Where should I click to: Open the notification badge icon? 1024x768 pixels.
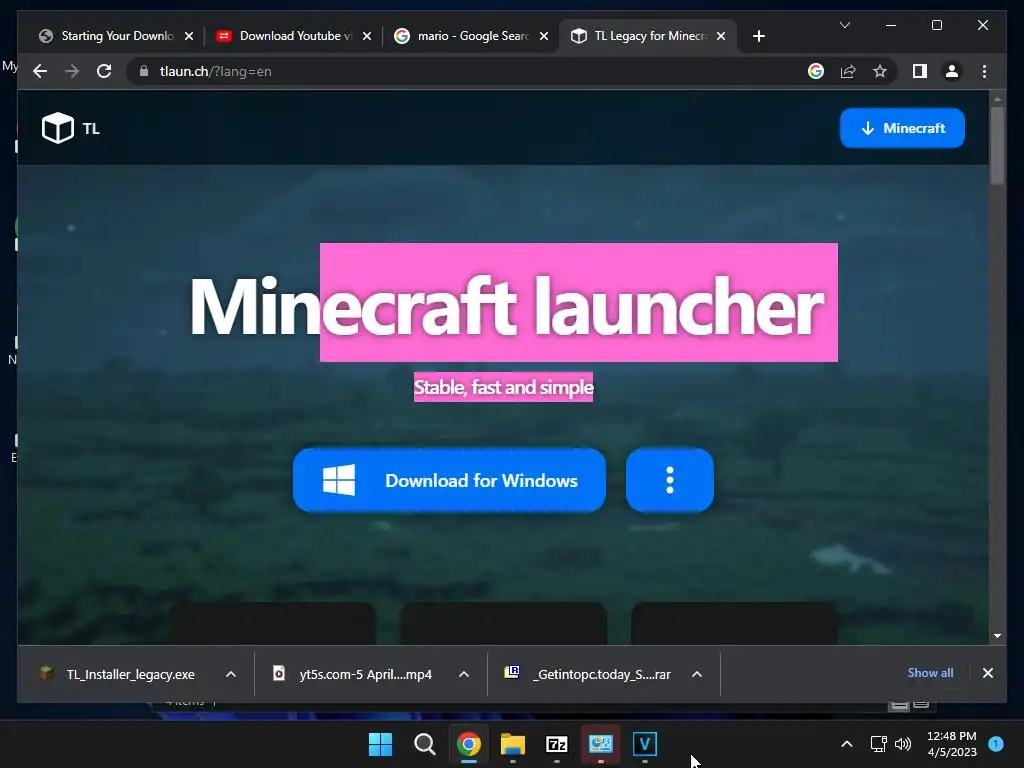(996, 744)
